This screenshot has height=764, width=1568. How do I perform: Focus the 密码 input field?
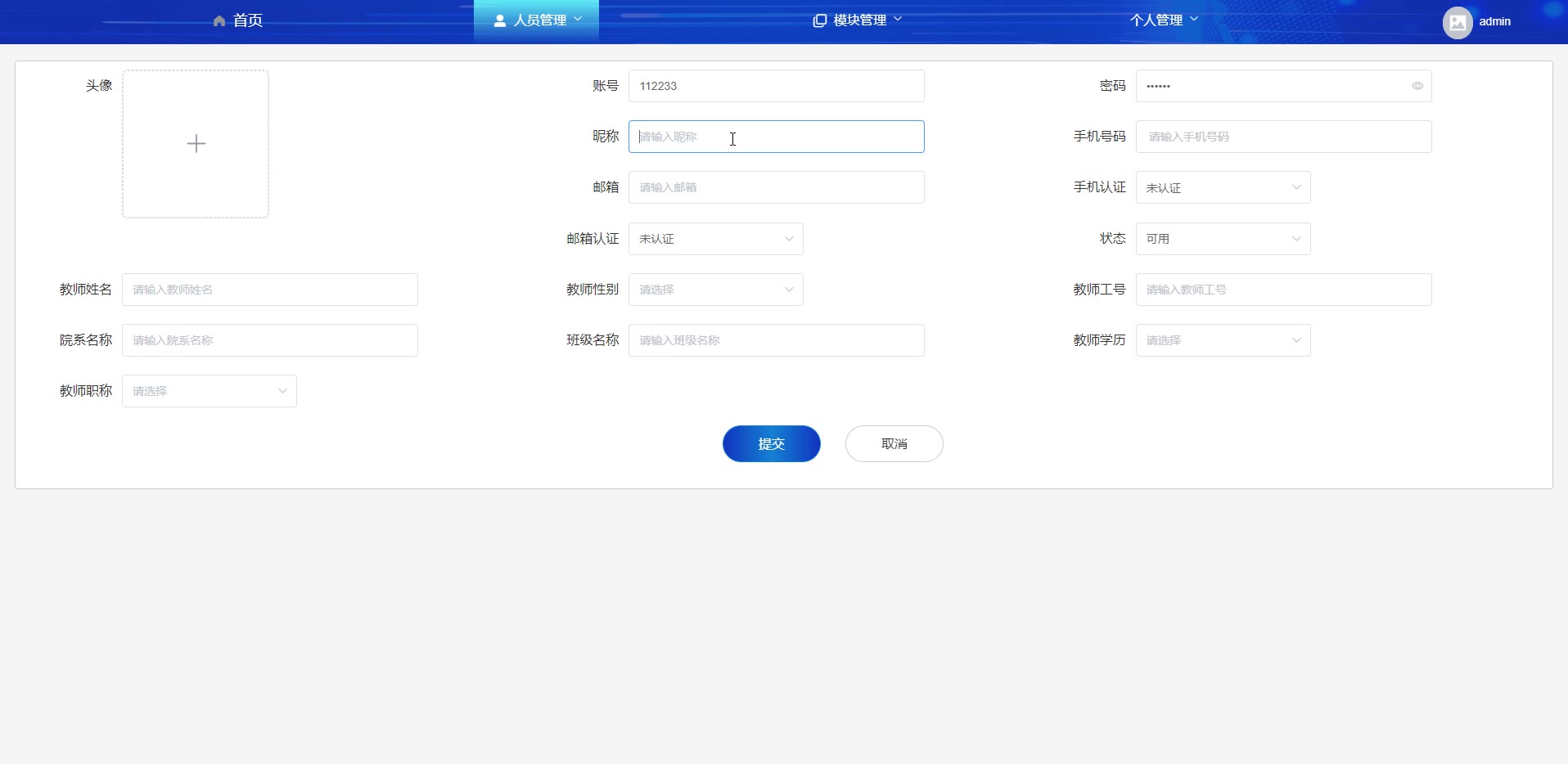1283,86
